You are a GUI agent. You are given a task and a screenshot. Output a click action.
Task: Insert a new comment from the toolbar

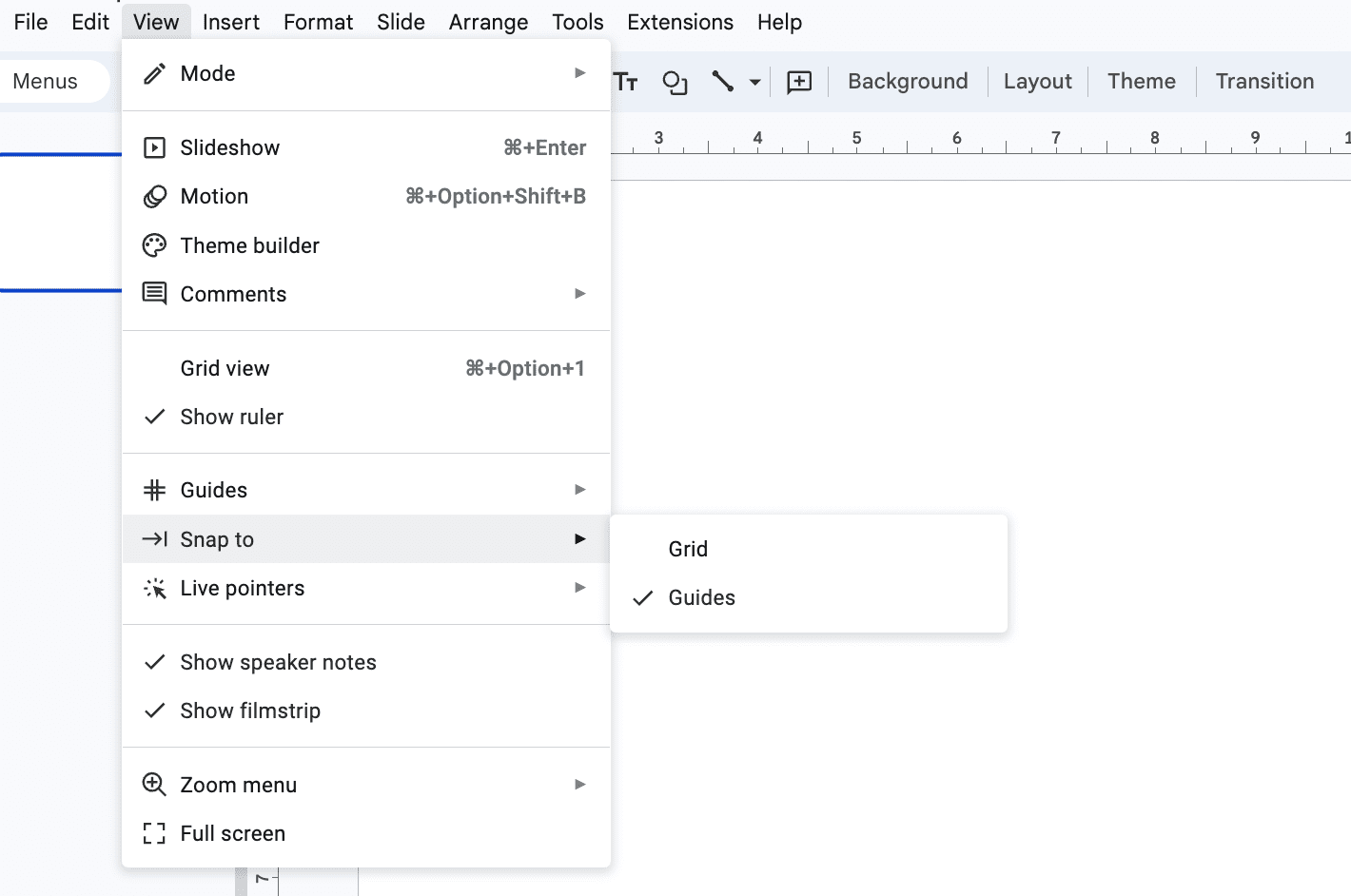(799, 82)
